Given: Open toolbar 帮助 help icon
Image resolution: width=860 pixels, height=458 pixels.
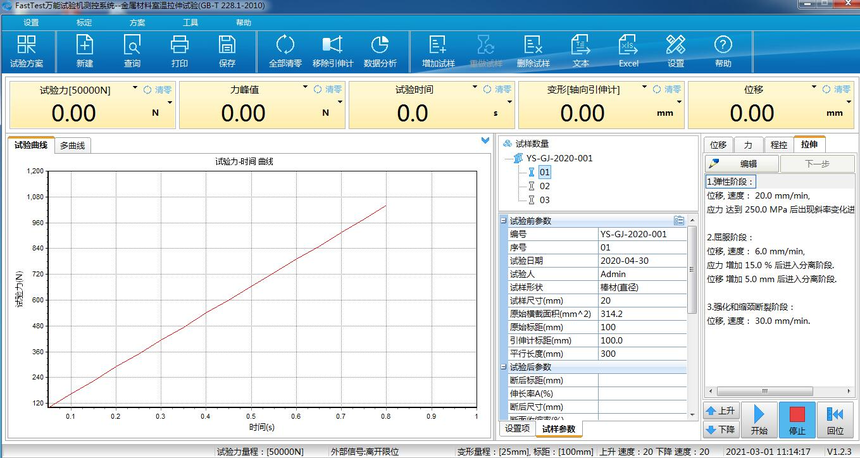Looking at the screenshot, I should coord(723,51).
